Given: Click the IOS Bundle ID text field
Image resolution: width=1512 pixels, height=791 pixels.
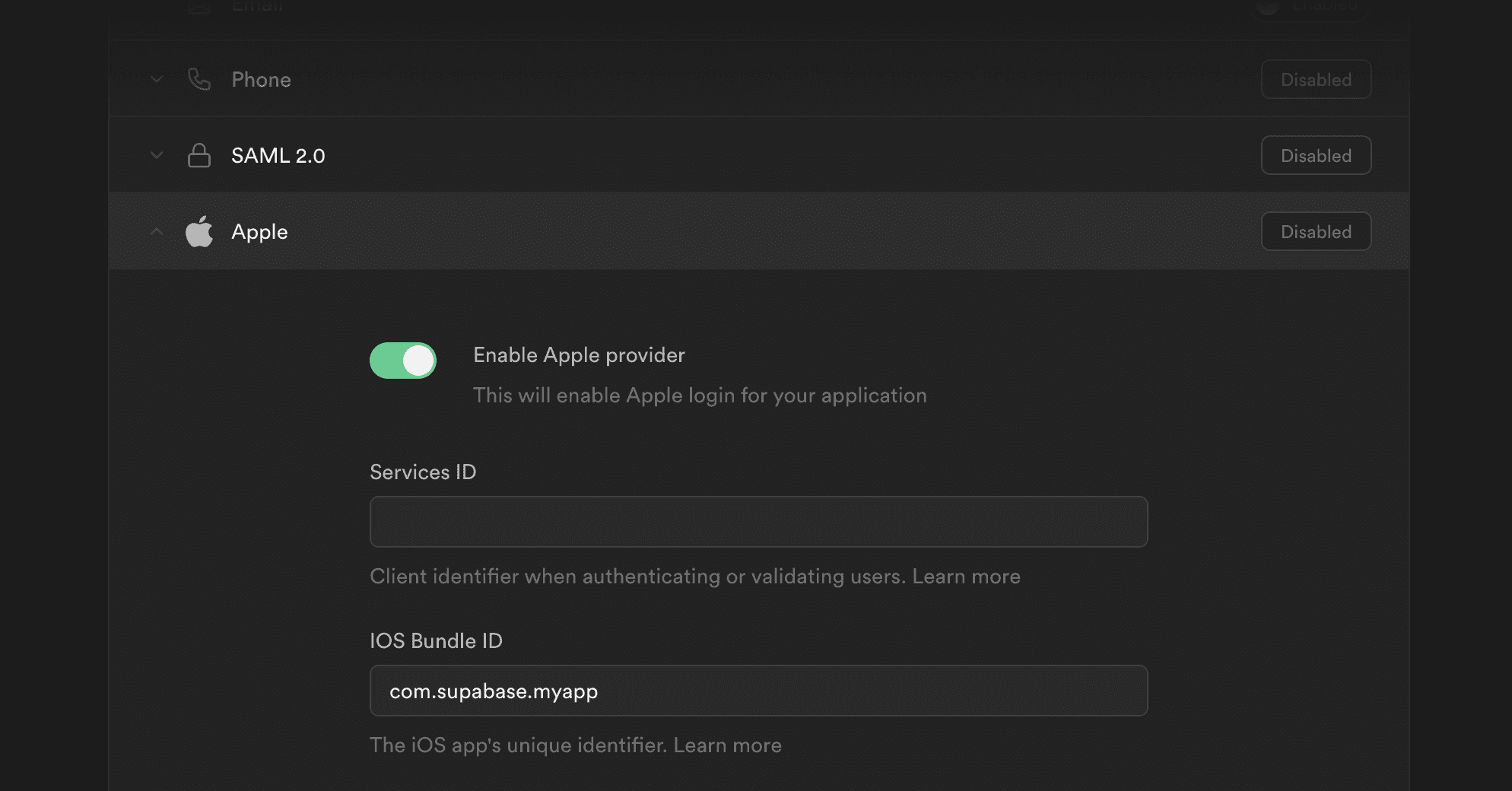Looking at the screenshot, I should (x=758, y=691).
